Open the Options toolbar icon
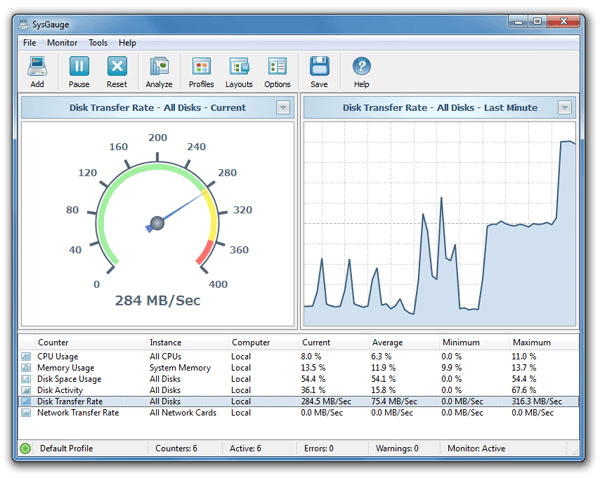Viewport: 600px width, 478px height. point(277,68)
